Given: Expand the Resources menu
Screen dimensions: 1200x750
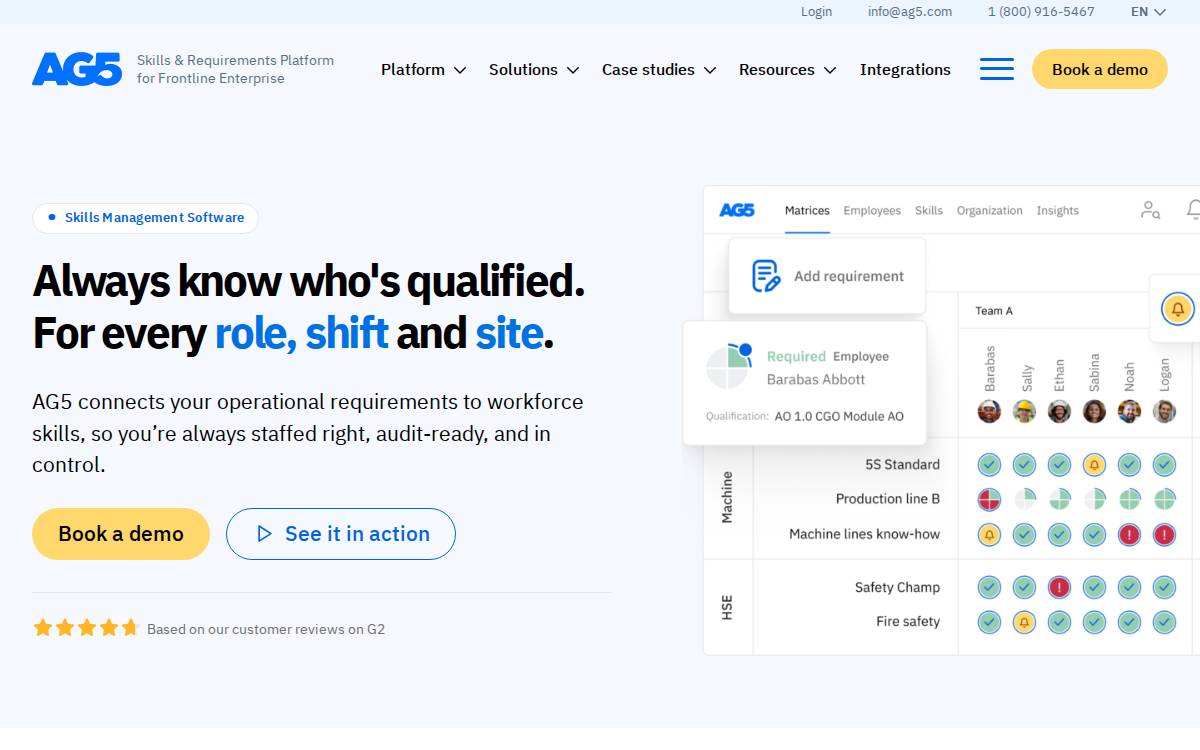Looking at the screenshot, I should (788, 69).
